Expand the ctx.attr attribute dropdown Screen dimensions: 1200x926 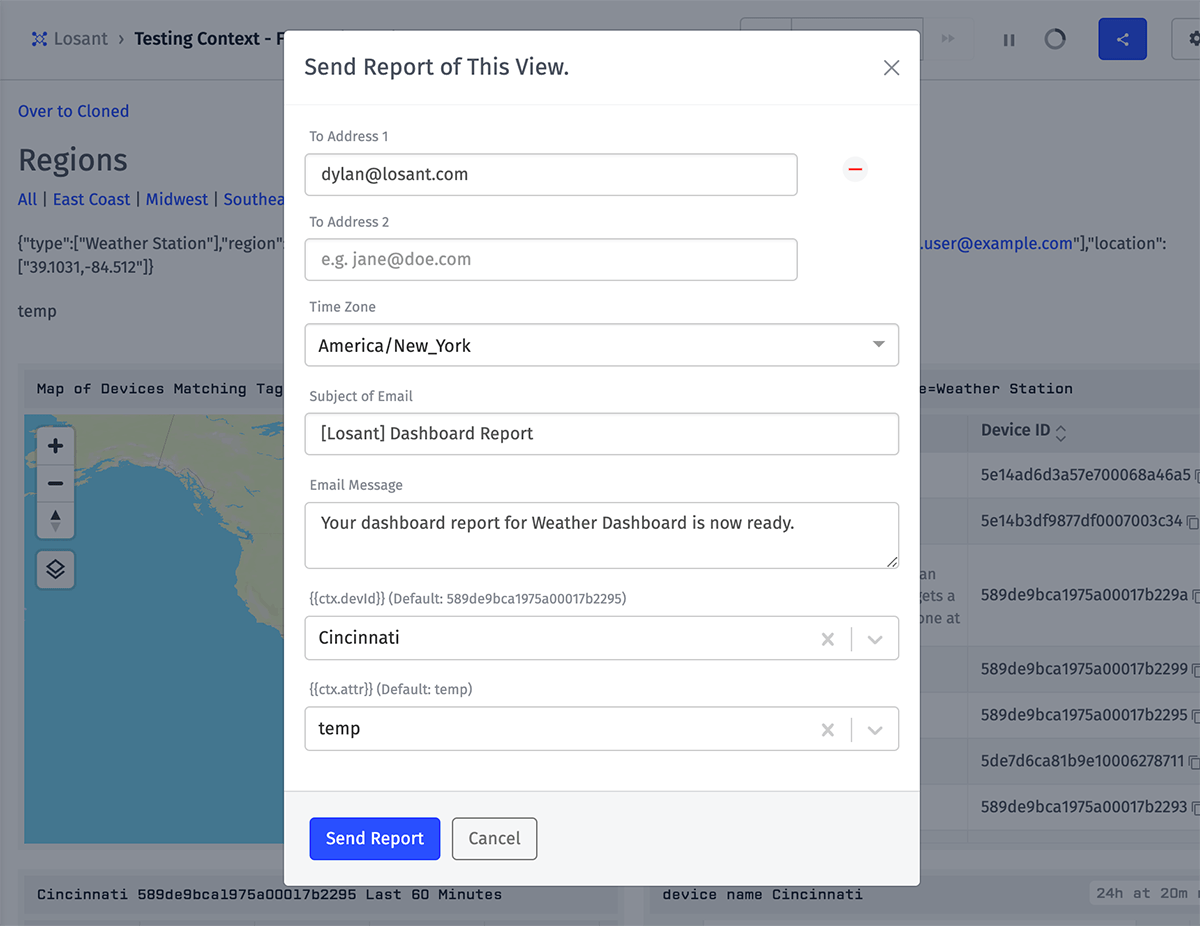[x=874, y=729]
